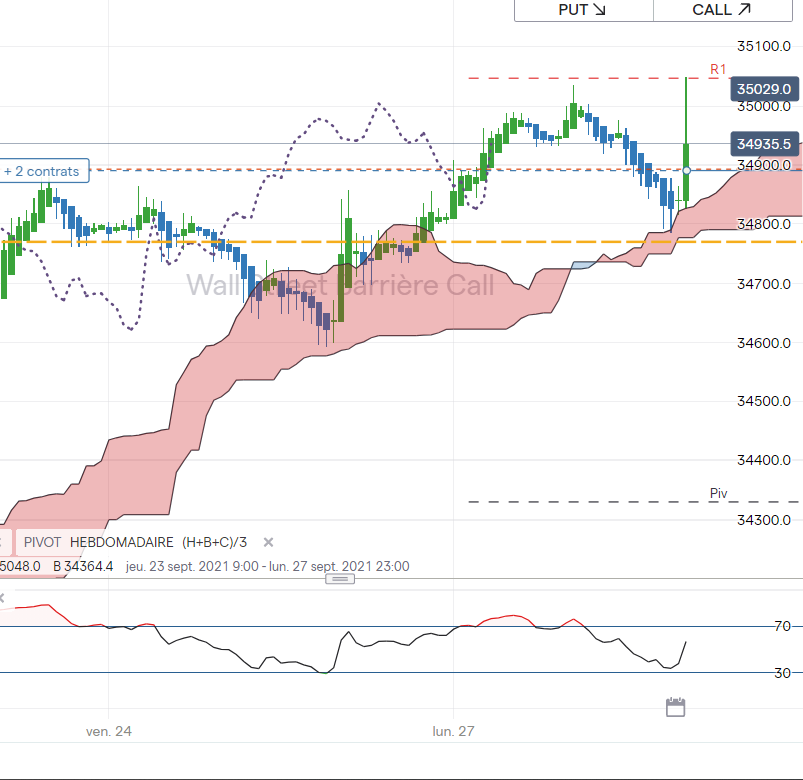The image size is (803, 780).
Task: Click the ven. 24 date label
Action: [x=109, y=731]
